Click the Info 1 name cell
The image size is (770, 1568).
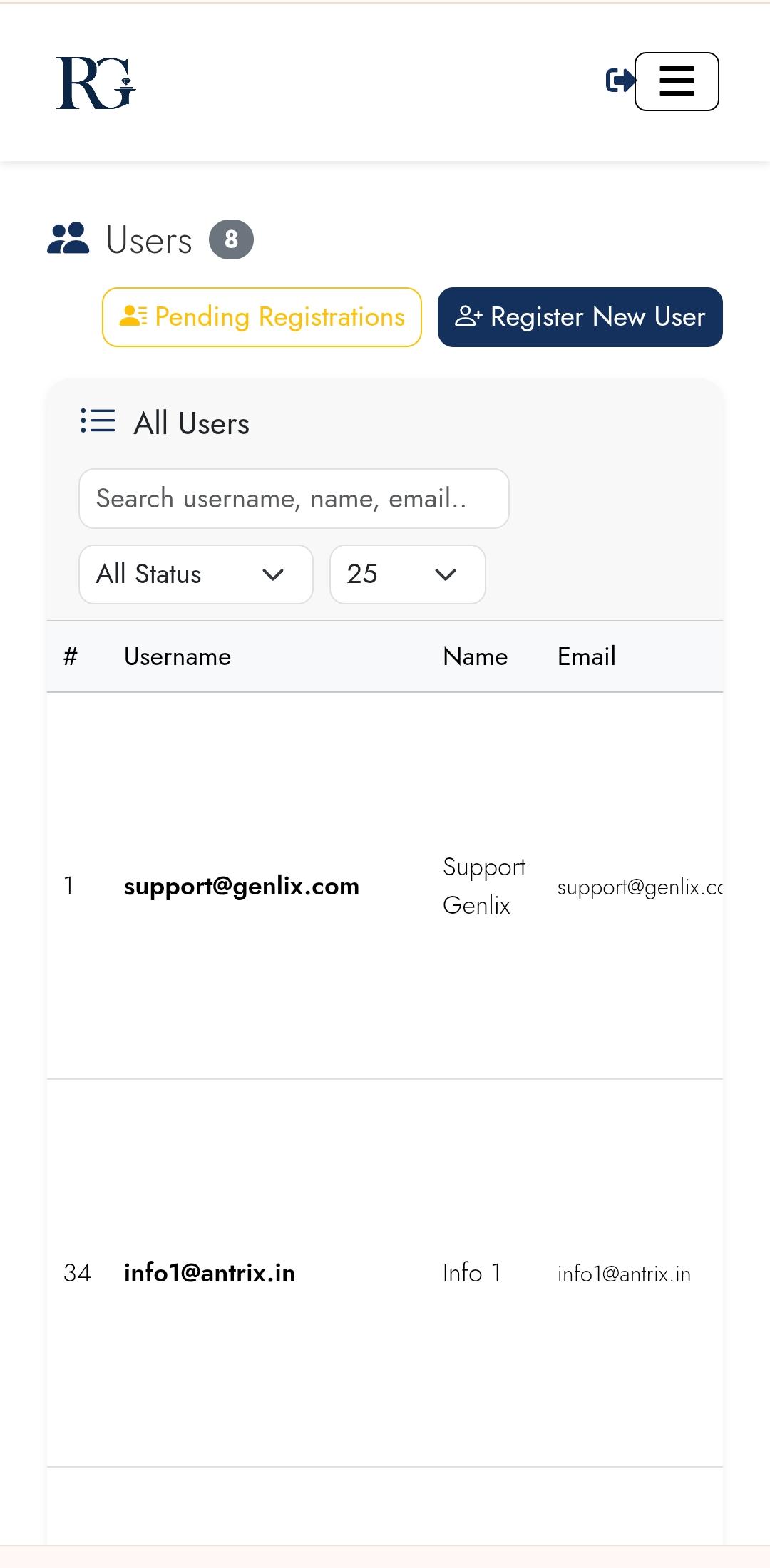click(471, 1273)
